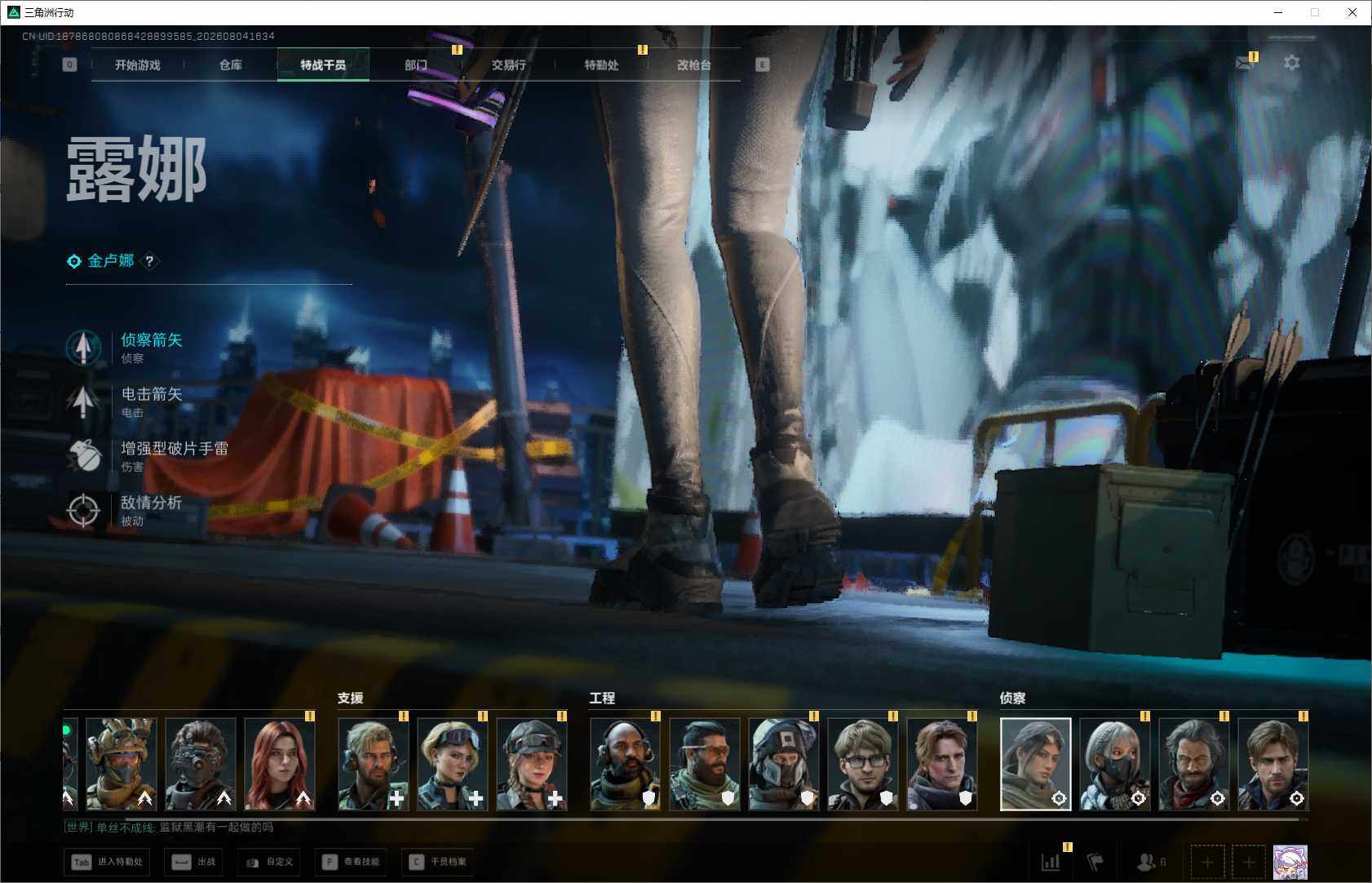
Task: Select the last 侦察 operator portrait
Action: coord(1273,764)
